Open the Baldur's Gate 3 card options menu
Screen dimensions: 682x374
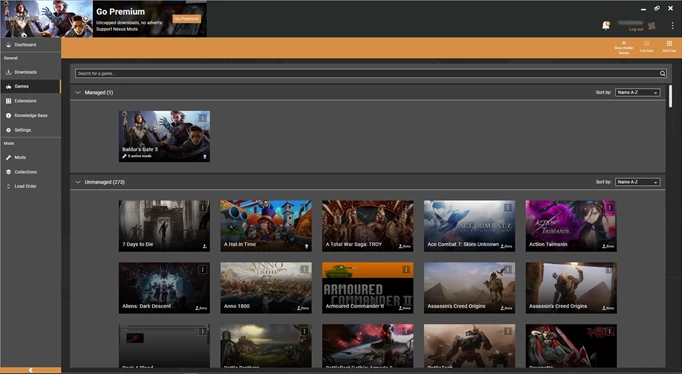(202, 118)
